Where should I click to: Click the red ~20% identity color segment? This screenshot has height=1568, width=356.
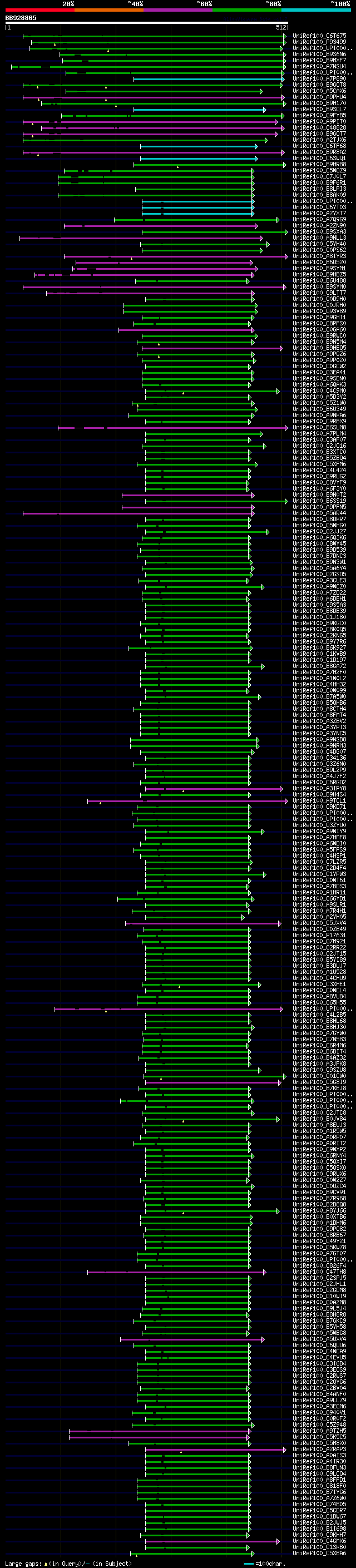[39, 10]
